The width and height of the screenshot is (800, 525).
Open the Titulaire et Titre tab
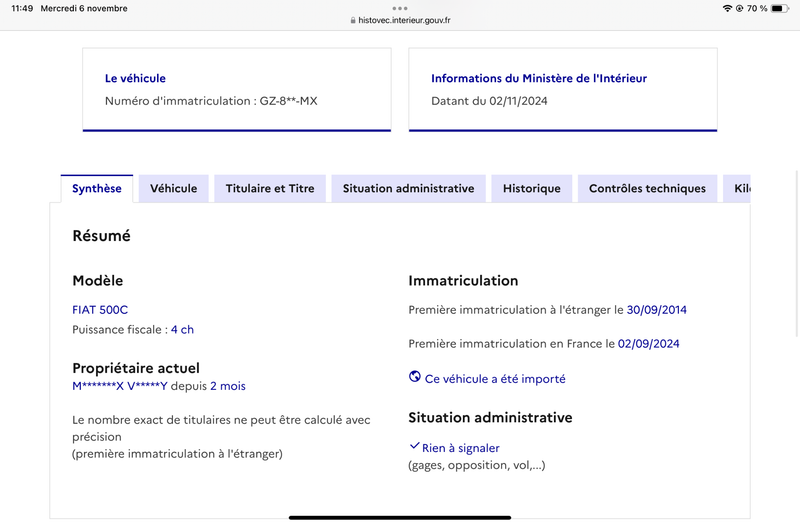(270, 188)
